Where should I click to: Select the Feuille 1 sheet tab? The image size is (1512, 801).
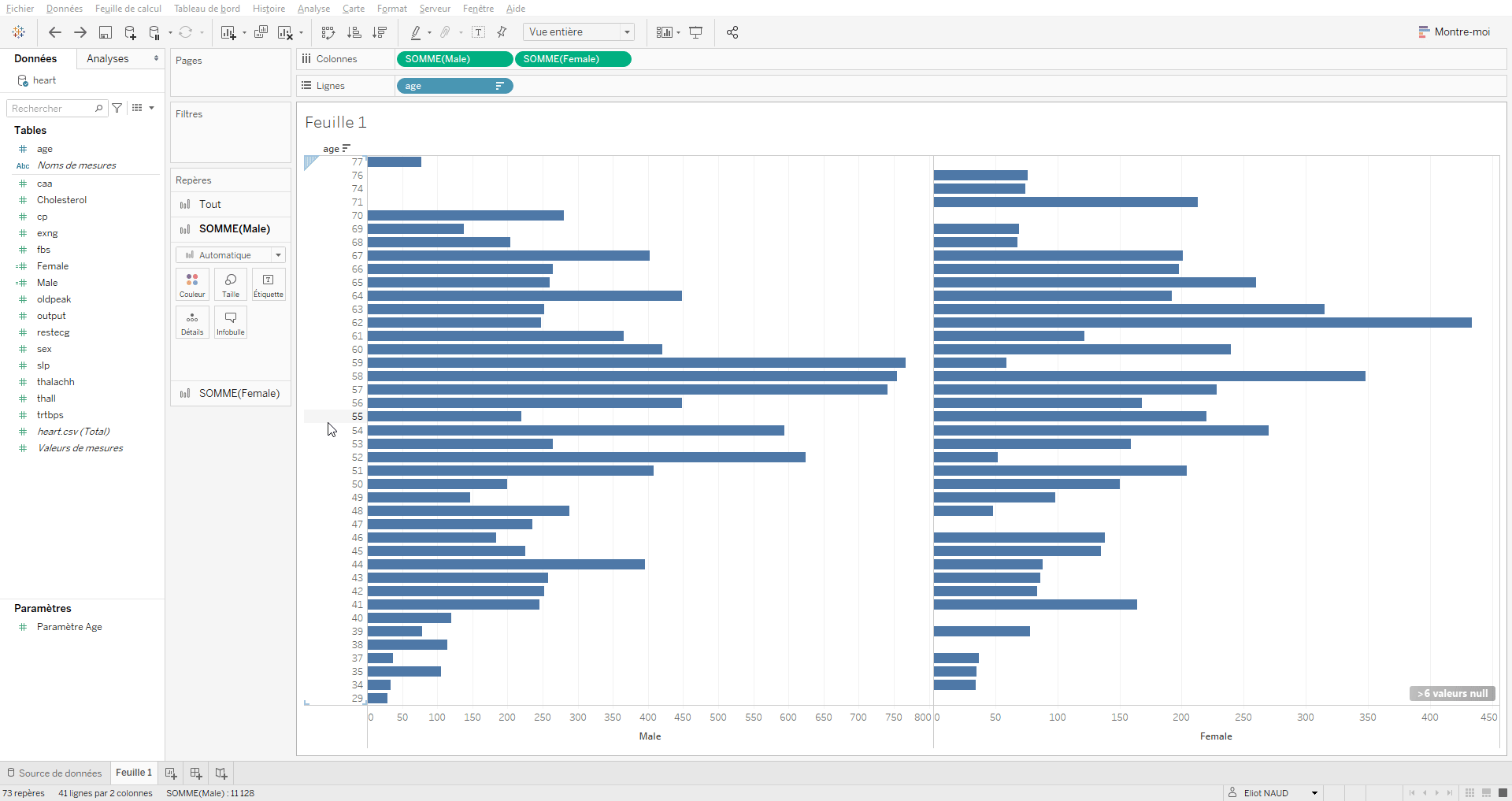tap(134, 773)
